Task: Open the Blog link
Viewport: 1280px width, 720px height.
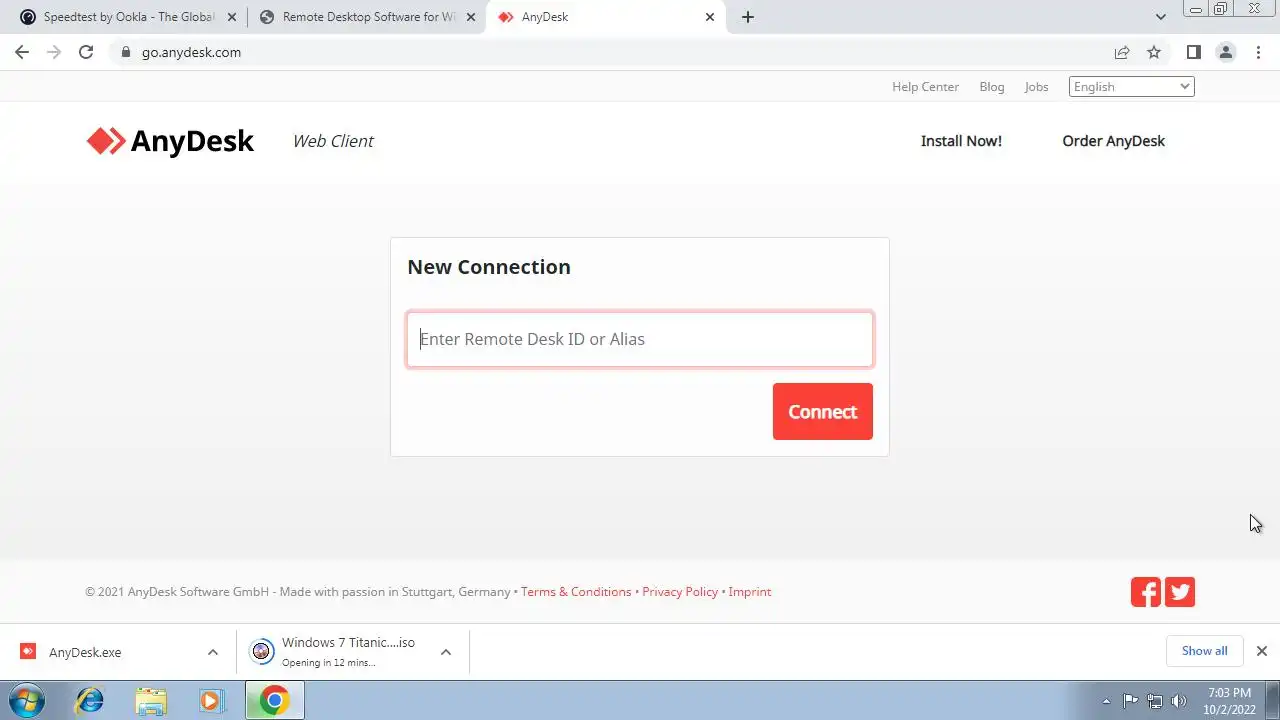Action: (x=992, y=87)
